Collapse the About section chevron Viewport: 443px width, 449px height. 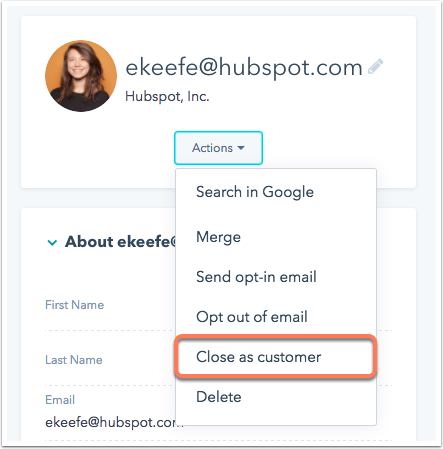coord(52,242)
